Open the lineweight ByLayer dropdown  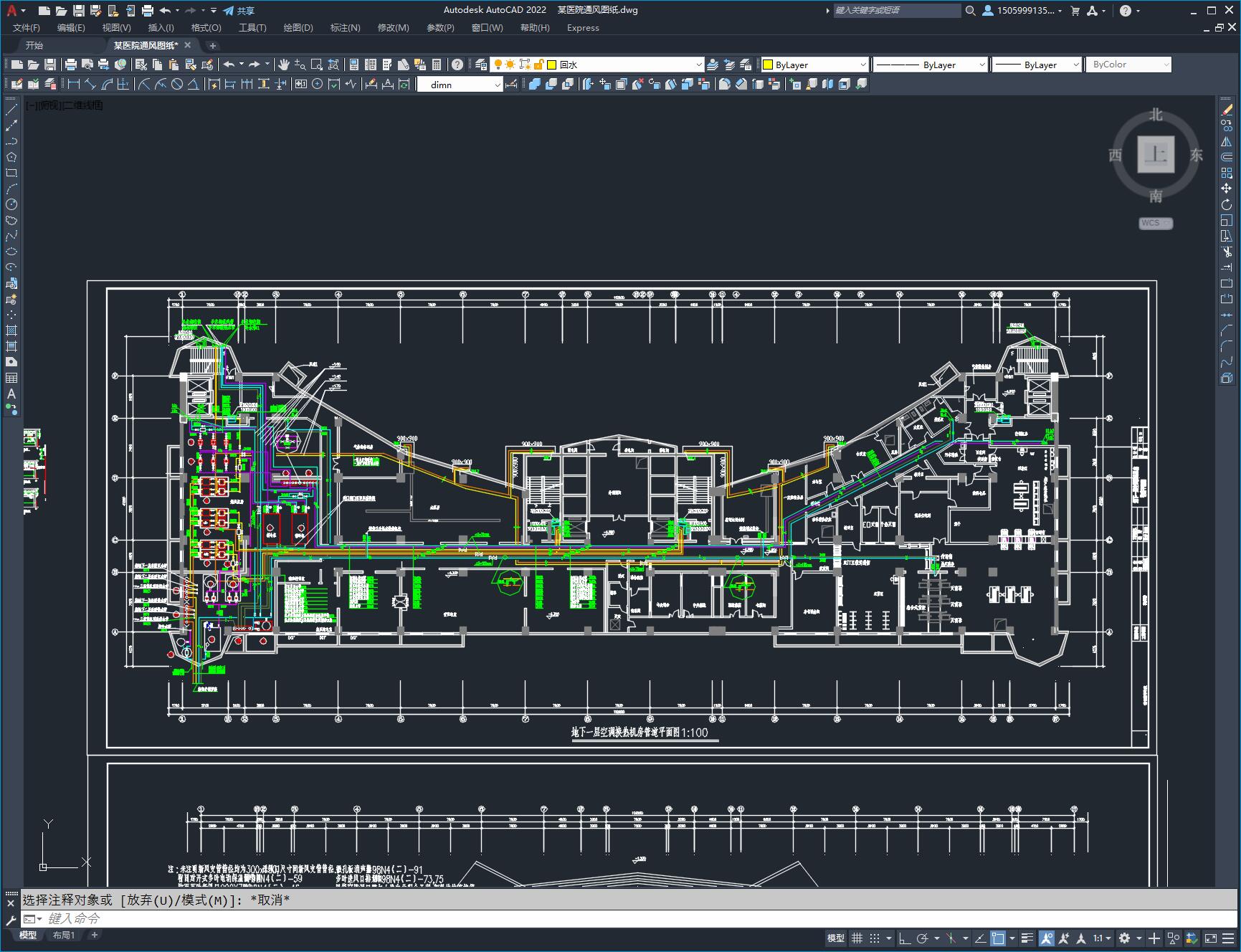(1036, 65)
